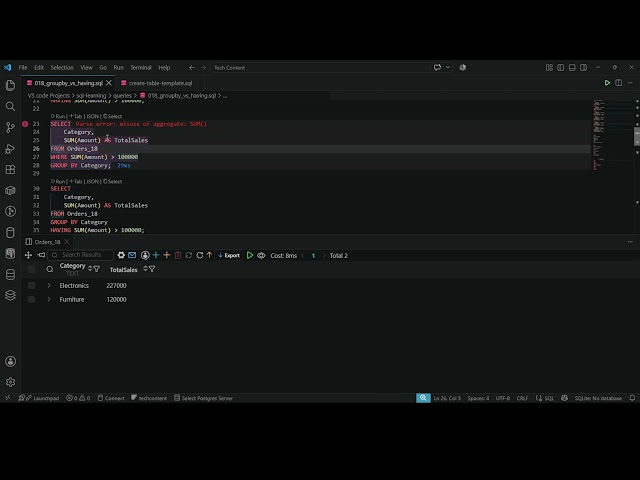Viewport: 640px width, 480px height.
Task: Click the search magnifier icon in table header
Action: 50,269
